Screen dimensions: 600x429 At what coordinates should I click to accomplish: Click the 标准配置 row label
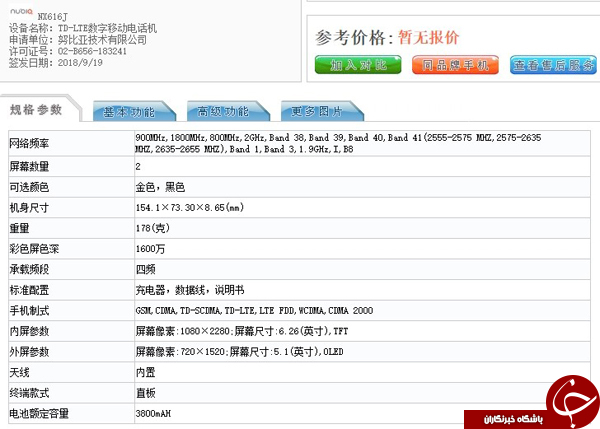pos(29,290)
